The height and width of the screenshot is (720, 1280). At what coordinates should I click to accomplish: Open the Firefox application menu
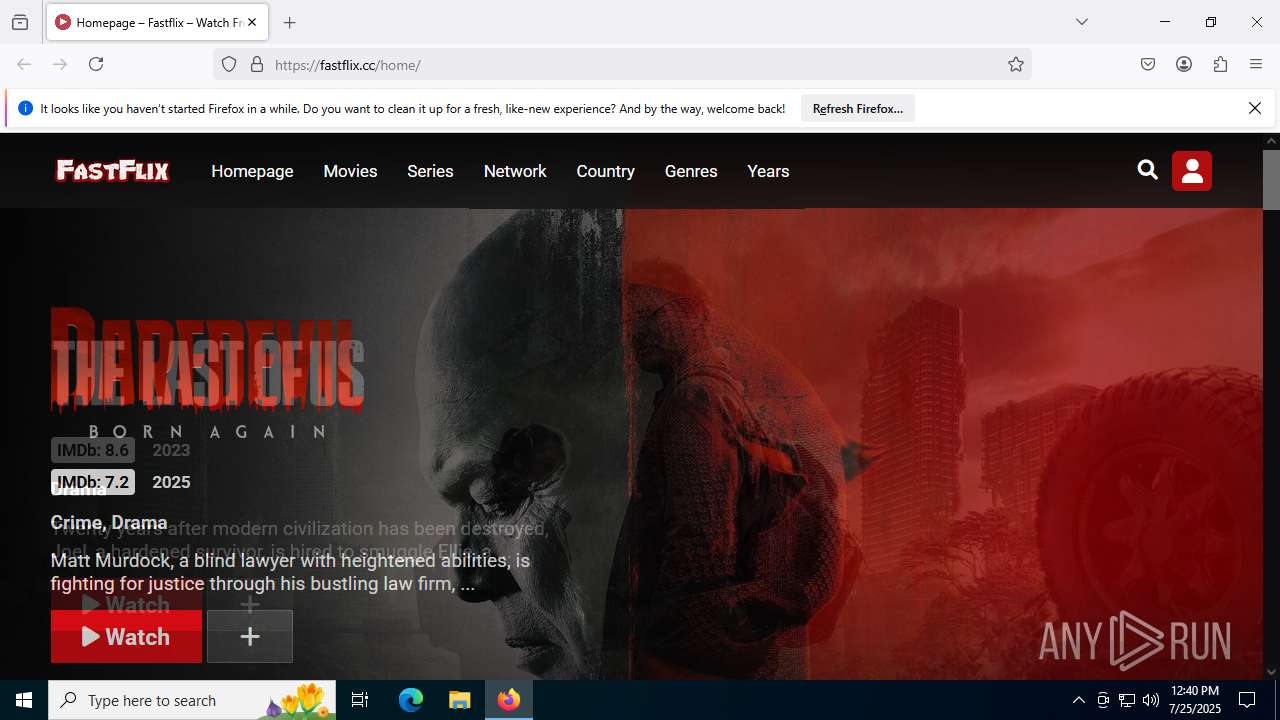(x=1256, y=64)
